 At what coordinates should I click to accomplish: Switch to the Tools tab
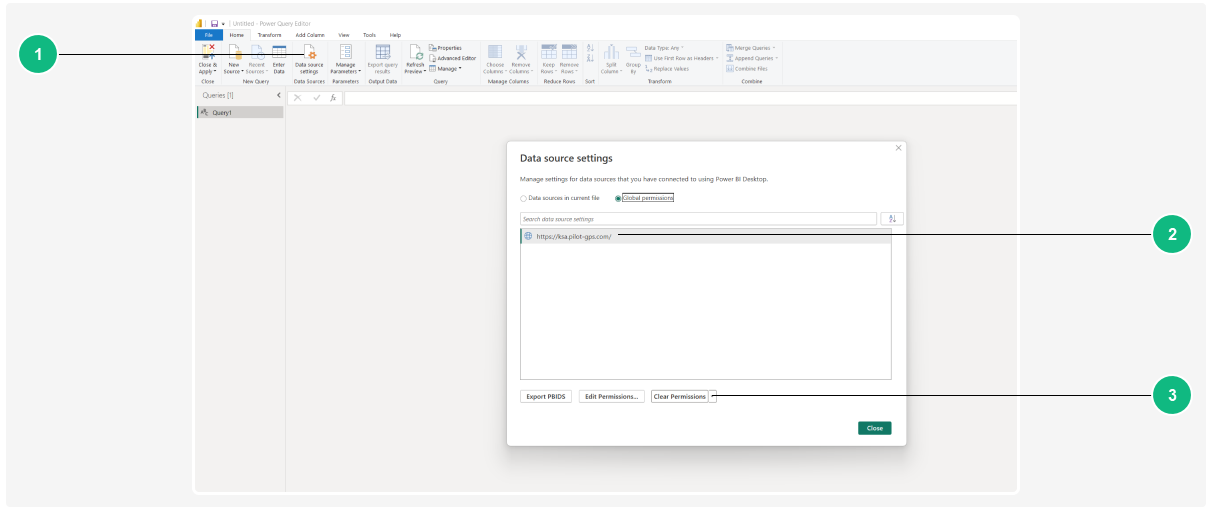pos(370,34)
